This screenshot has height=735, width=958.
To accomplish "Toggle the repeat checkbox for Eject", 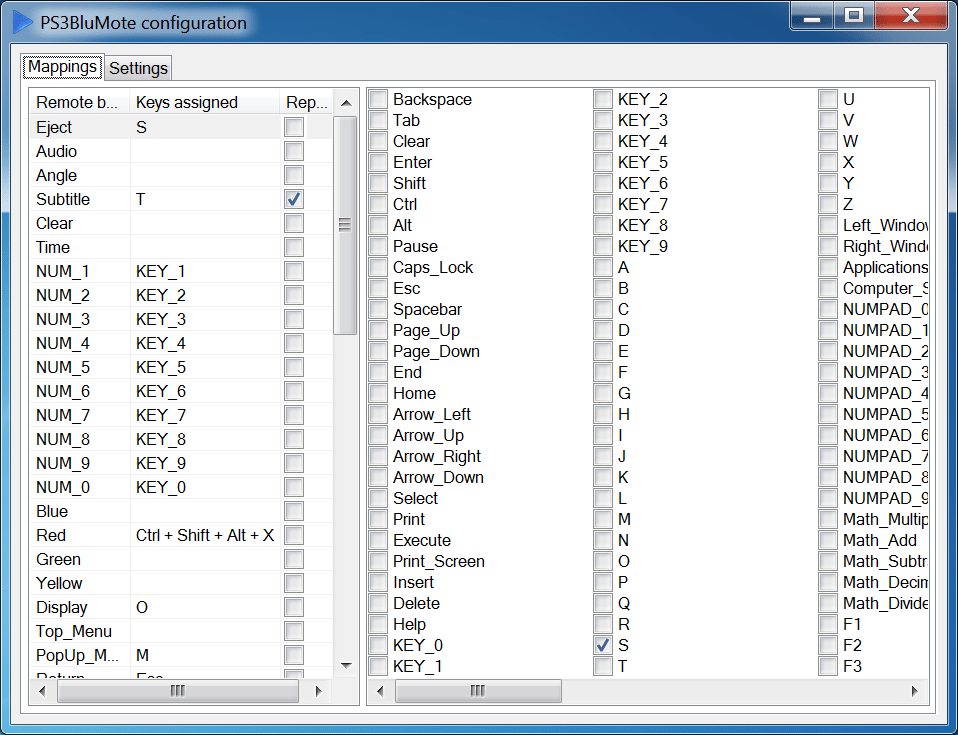I will click(294, 127).
